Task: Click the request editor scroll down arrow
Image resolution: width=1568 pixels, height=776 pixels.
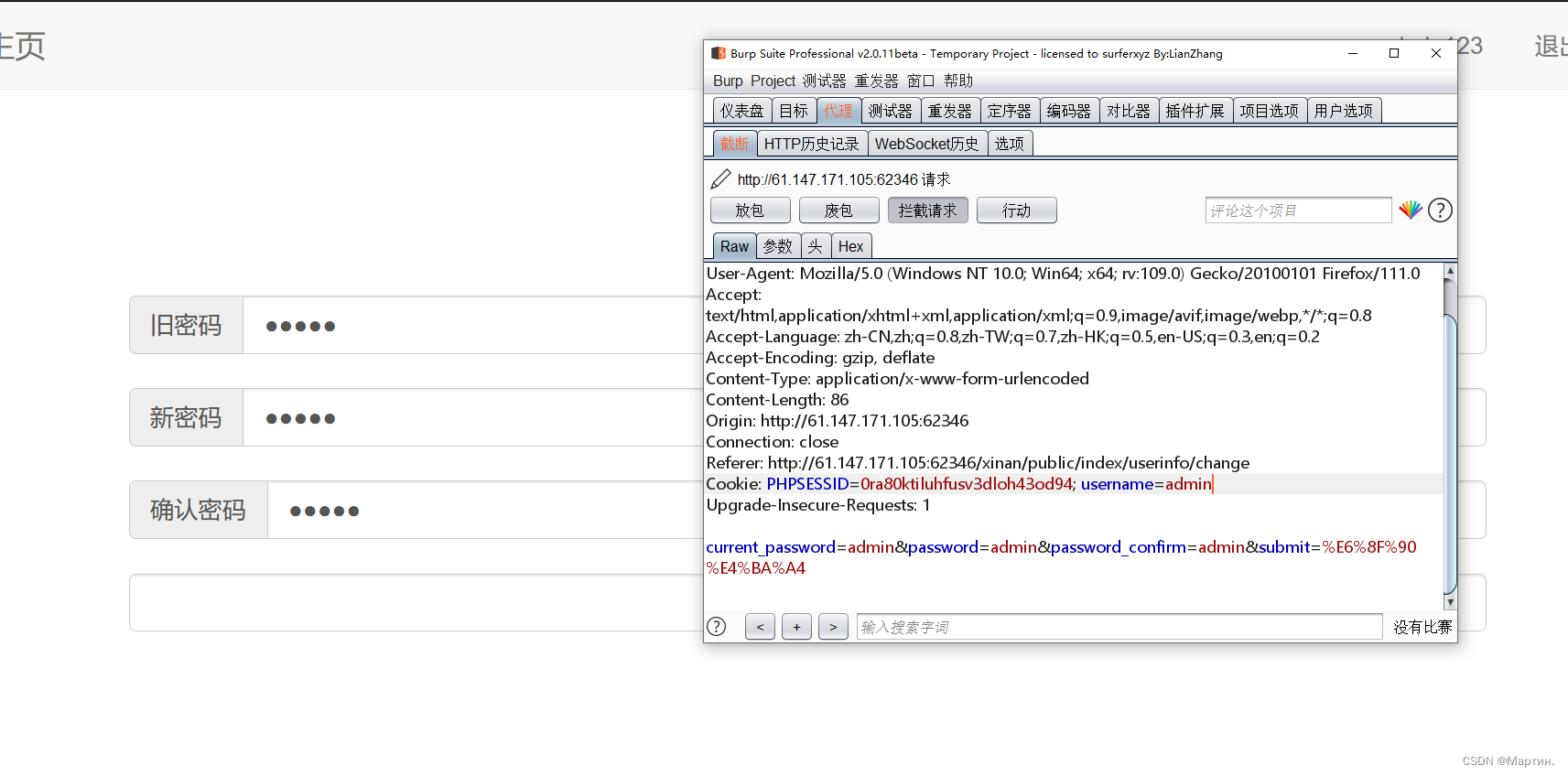Action: [1450, 602]
